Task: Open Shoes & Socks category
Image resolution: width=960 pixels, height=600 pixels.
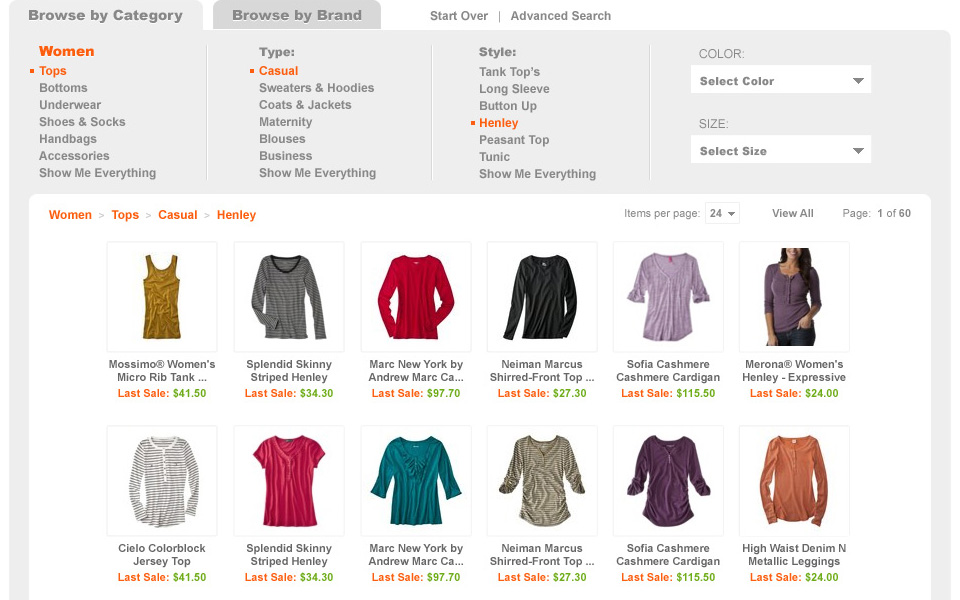Action: point(82,122)
